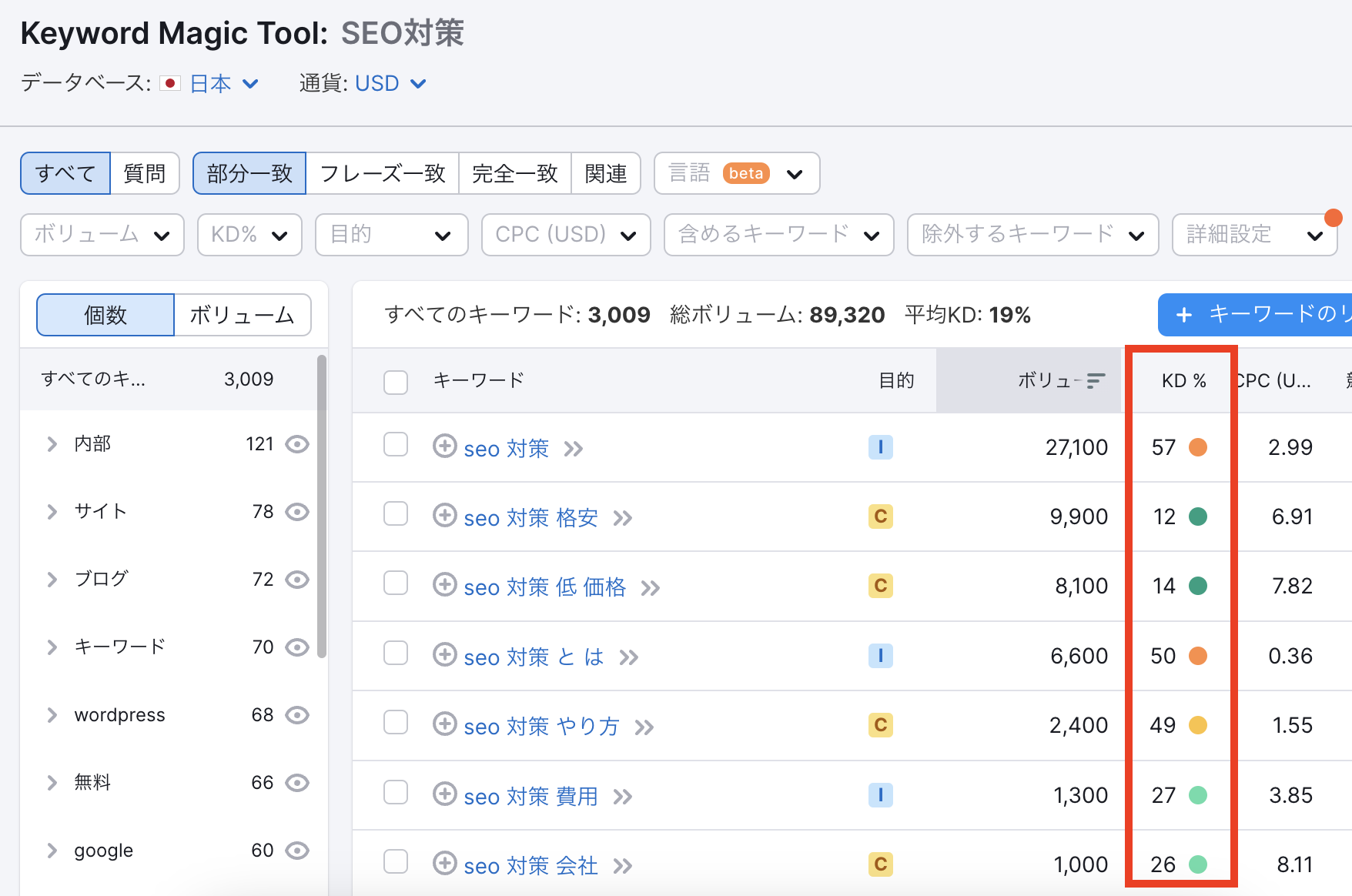Click the Informational intent badge for seo 対策

coord(880,447)
